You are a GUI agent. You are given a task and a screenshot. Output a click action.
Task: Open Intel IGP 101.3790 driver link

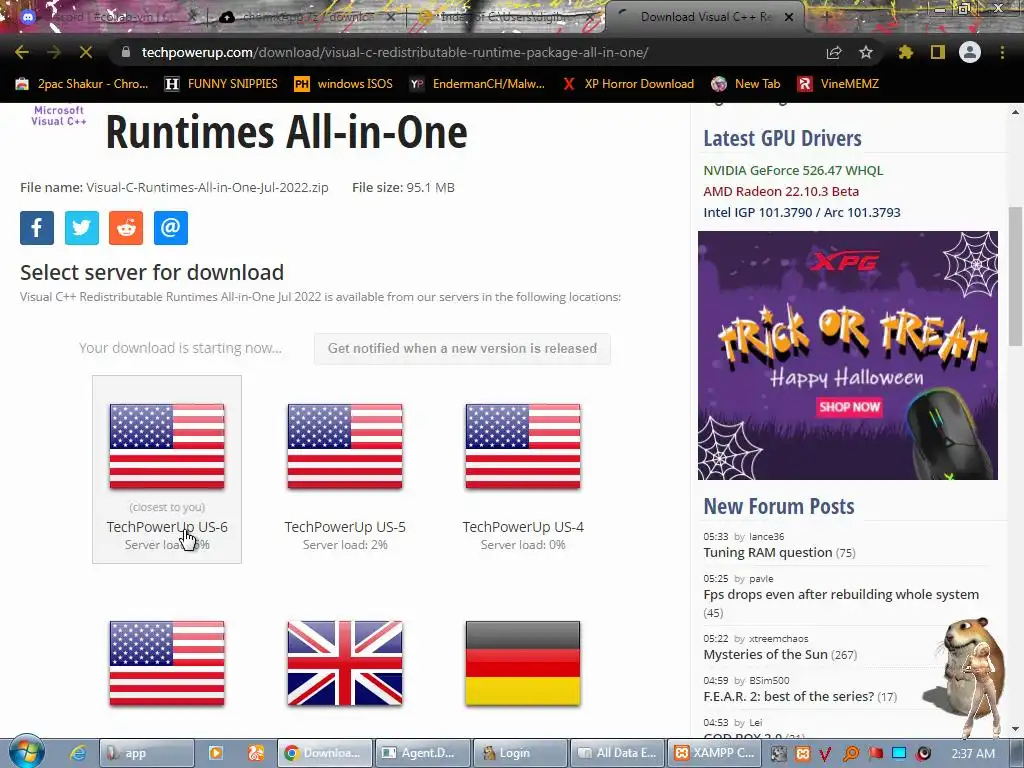pos(801,212)
